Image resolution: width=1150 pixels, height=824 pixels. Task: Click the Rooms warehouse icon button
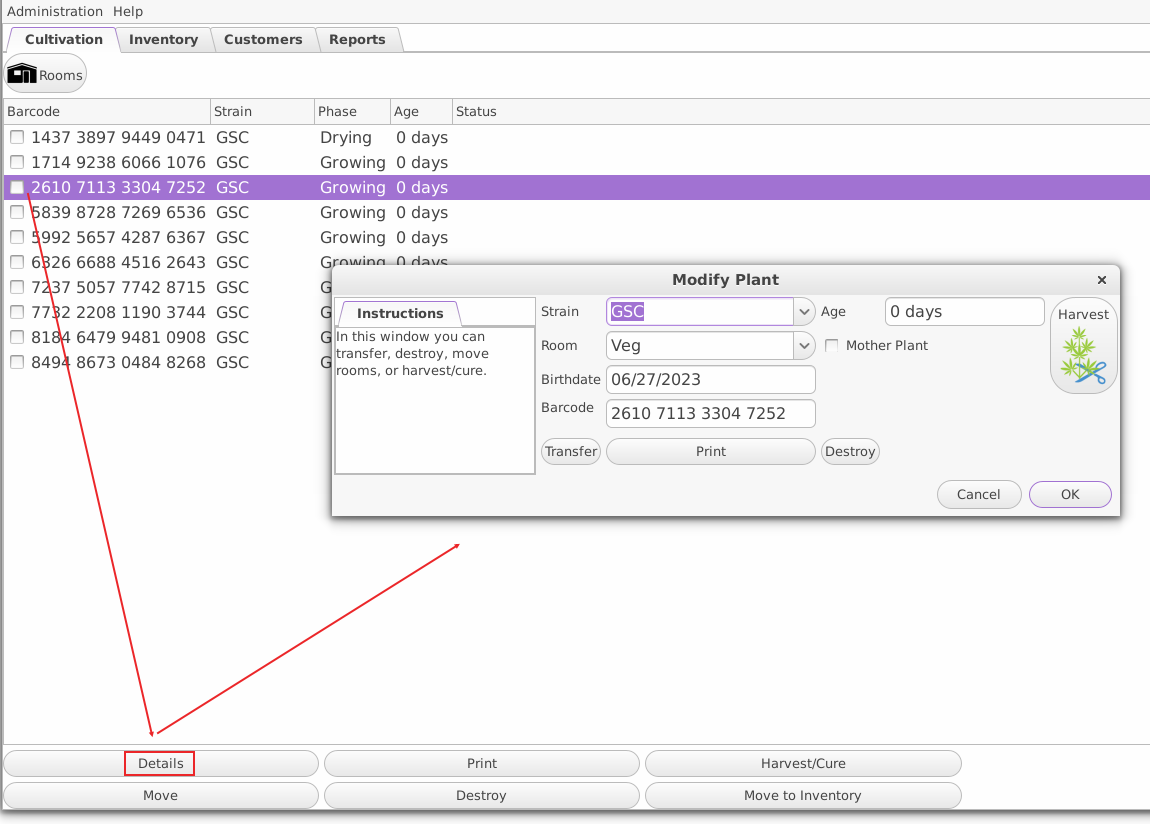46,75
